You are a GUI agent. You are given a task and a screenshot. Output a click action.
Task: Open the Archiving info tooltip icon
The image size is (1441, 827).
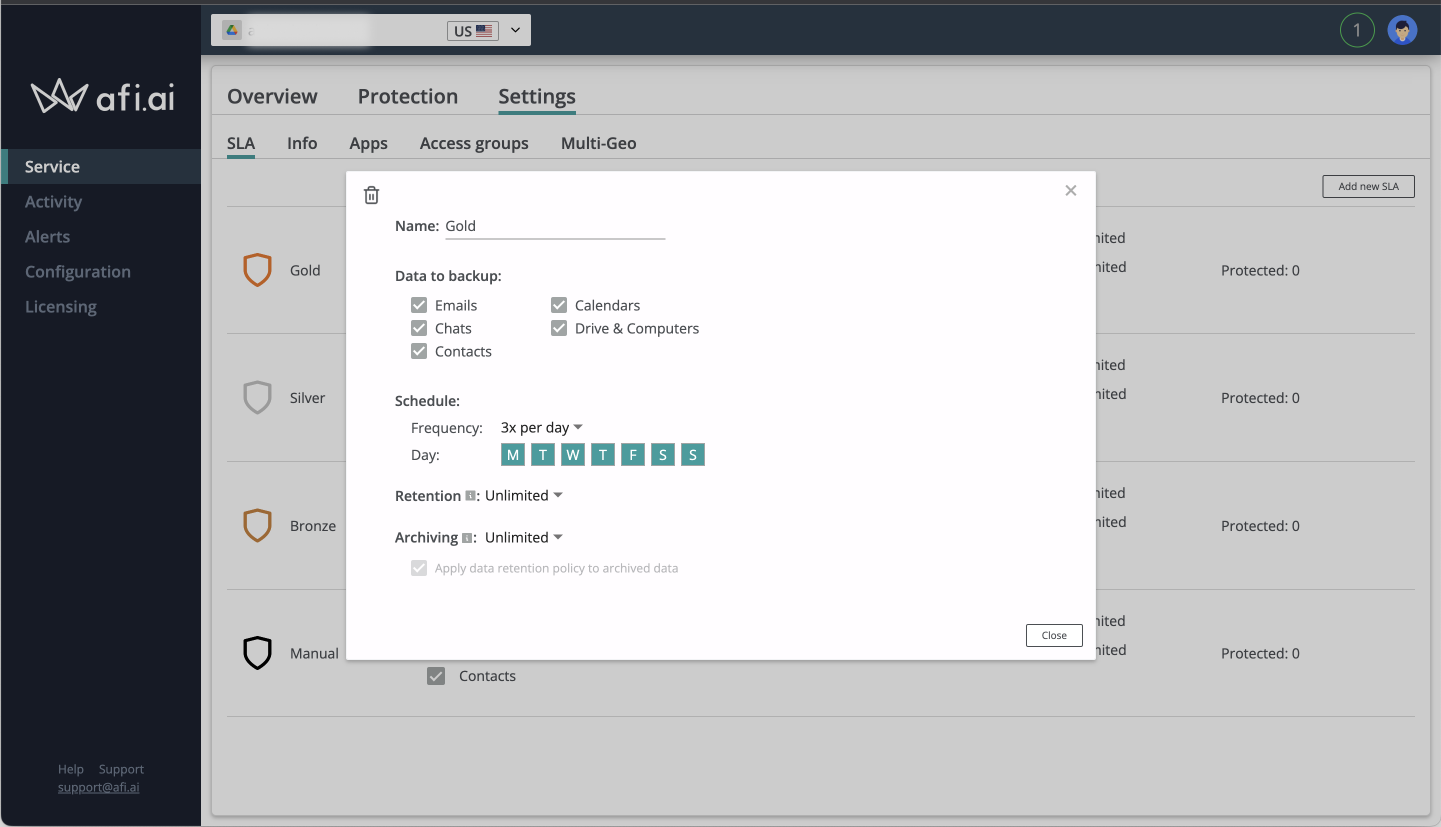tap(469, 537)
